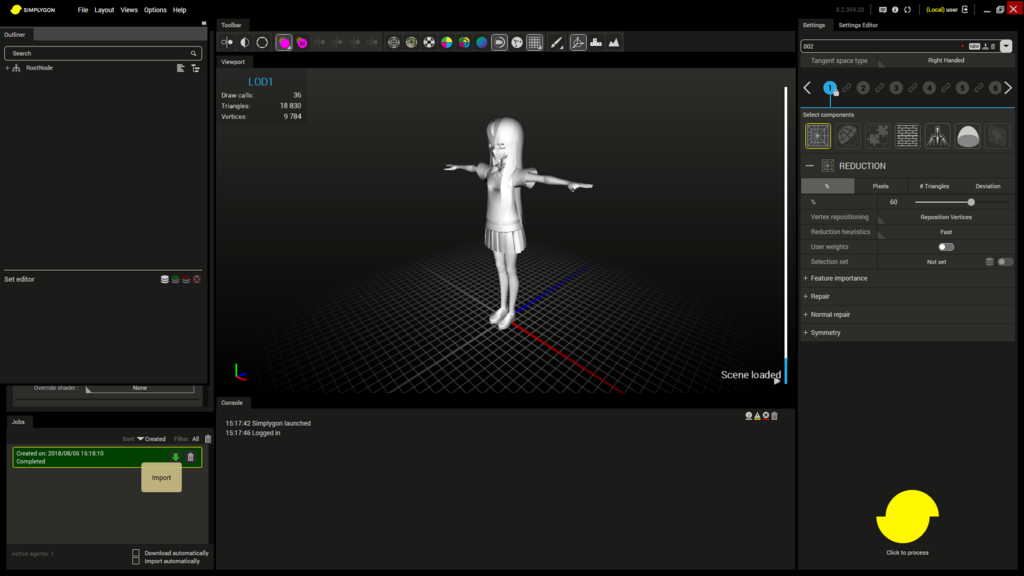This screenshot has height=576, width=1024.
Task: Select the Deviation reduction tab
Action: 987,186
